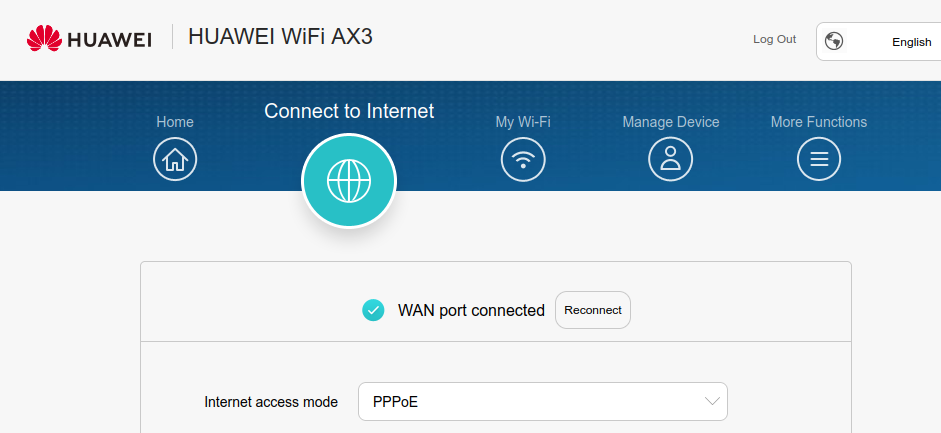Screen dimensions: 941x433
Task: Open the More Functions hamburger icon
Action: click(819, 159)
